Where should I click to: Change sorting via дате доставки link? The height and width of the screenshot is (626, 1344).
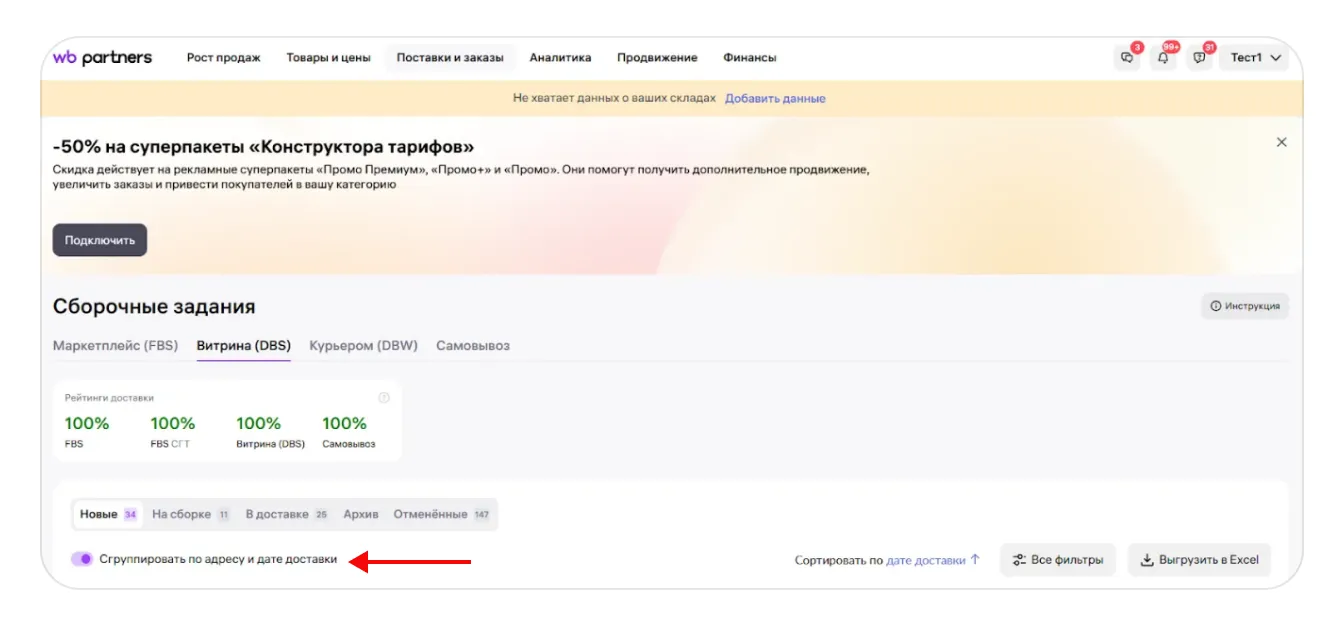[x=926, y=560]
